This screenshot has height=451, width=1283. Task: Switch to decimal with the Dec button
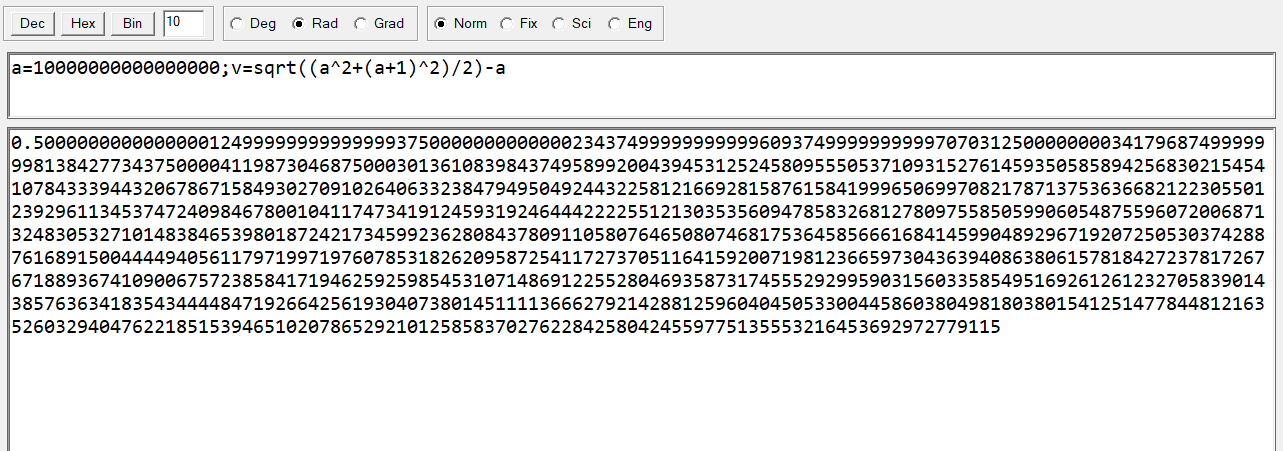[31, 23]
